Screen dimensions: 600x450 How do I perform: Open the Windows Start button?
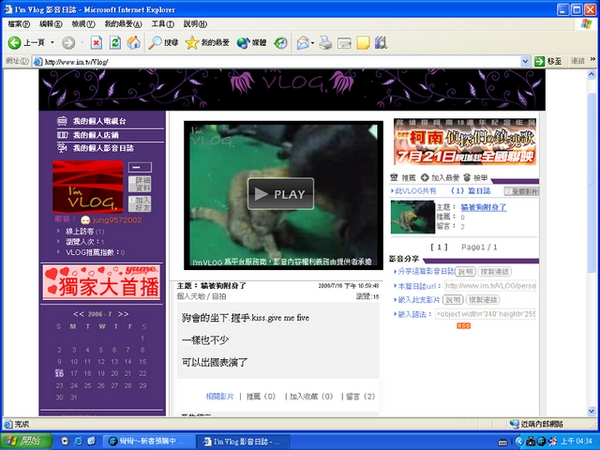tap(26, 441)
